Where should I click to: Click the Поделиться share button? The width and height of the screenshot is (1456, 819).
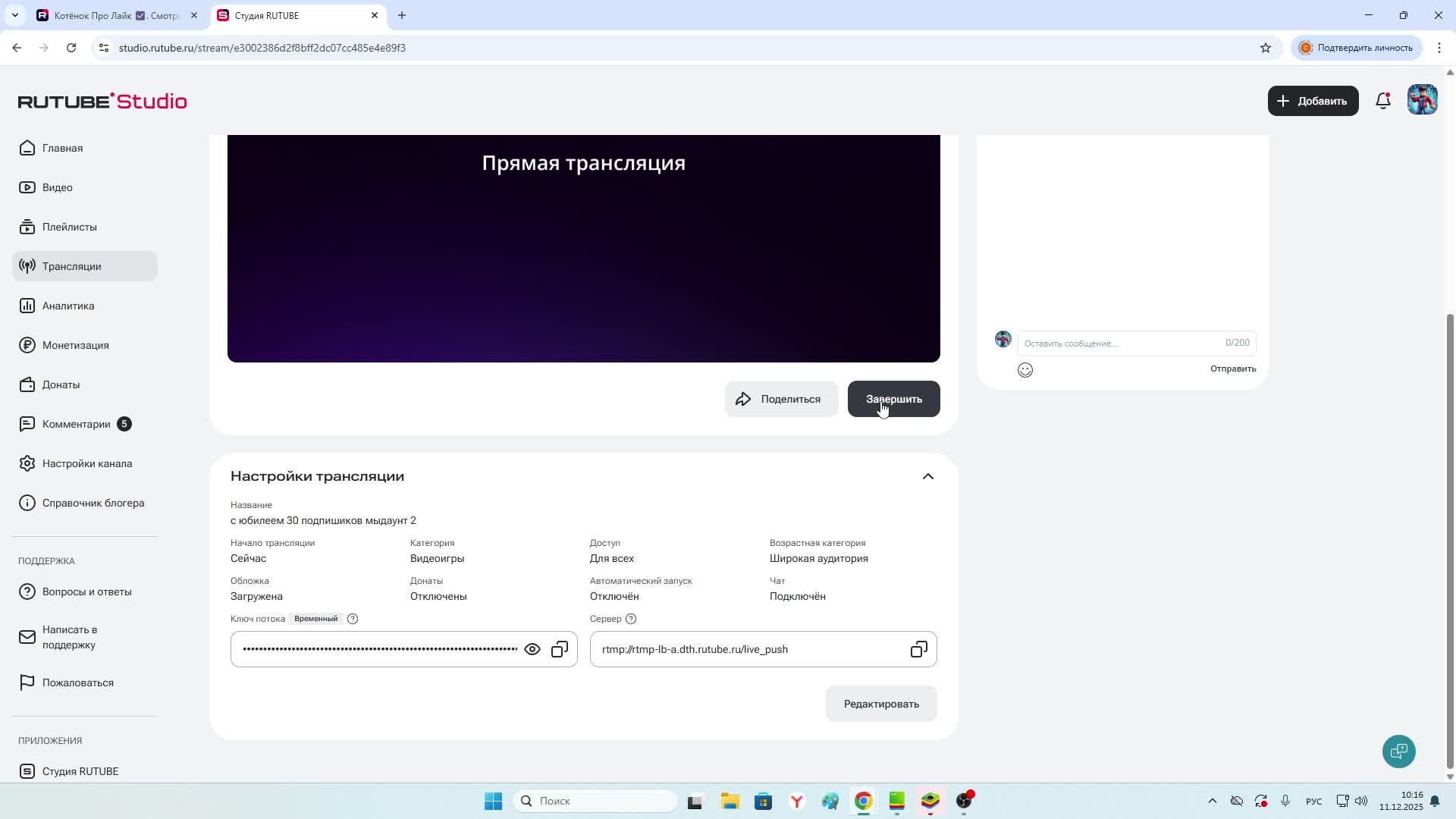point(781,399)
